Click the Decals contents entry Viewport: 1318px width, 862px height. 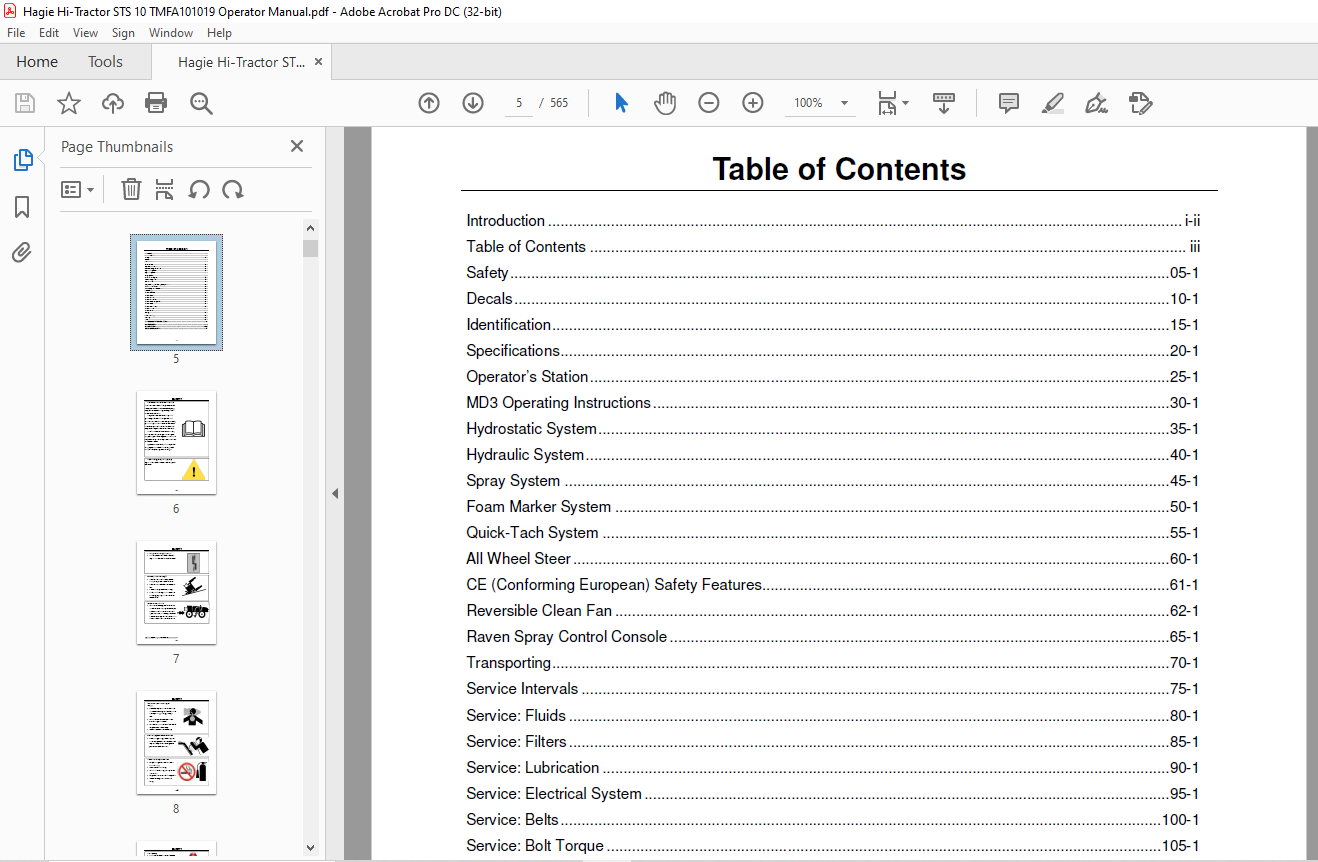tap(833, 299)
